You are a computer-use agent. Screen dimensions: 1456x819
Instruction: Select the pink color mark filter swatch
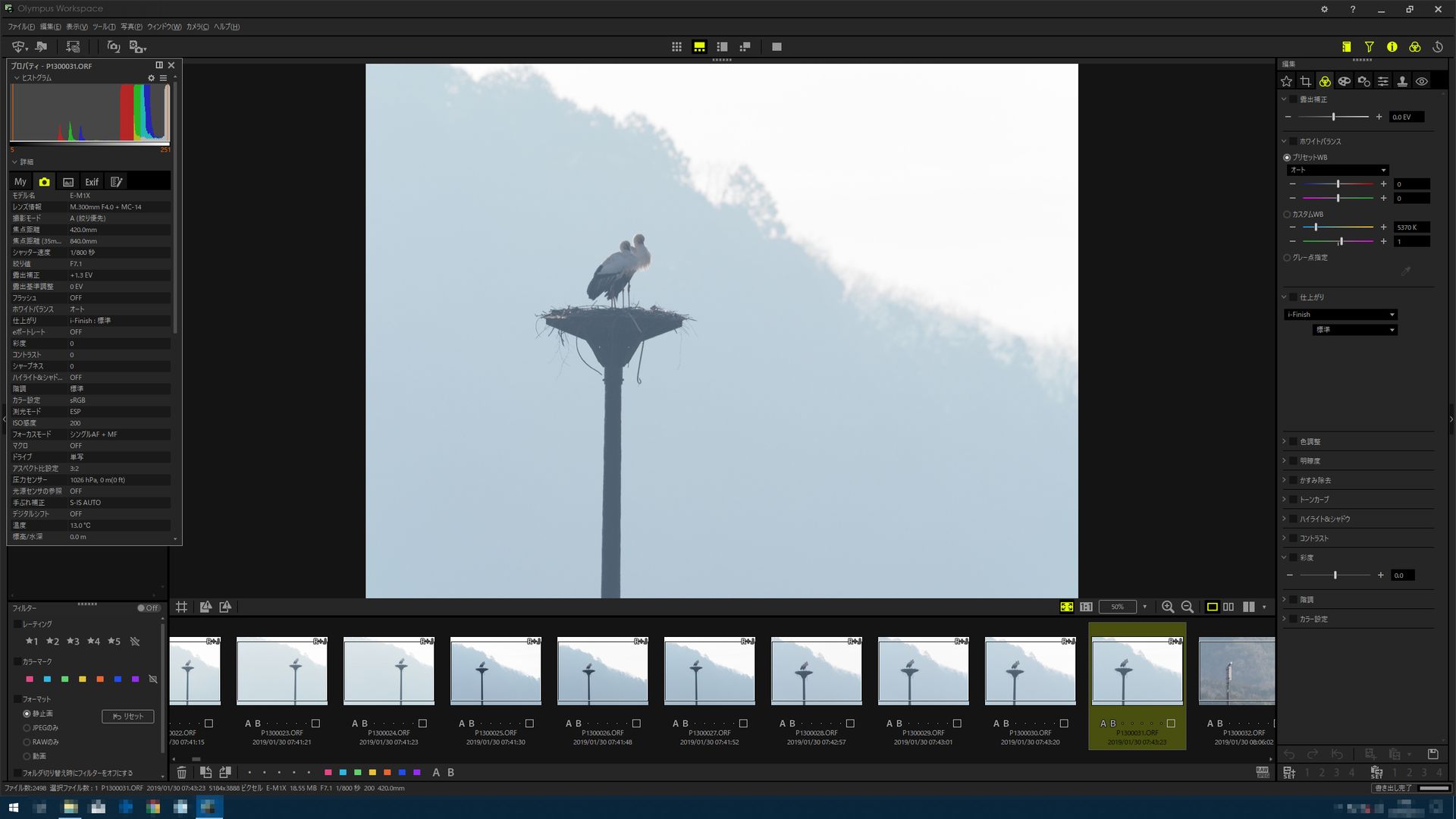point(30,679)
